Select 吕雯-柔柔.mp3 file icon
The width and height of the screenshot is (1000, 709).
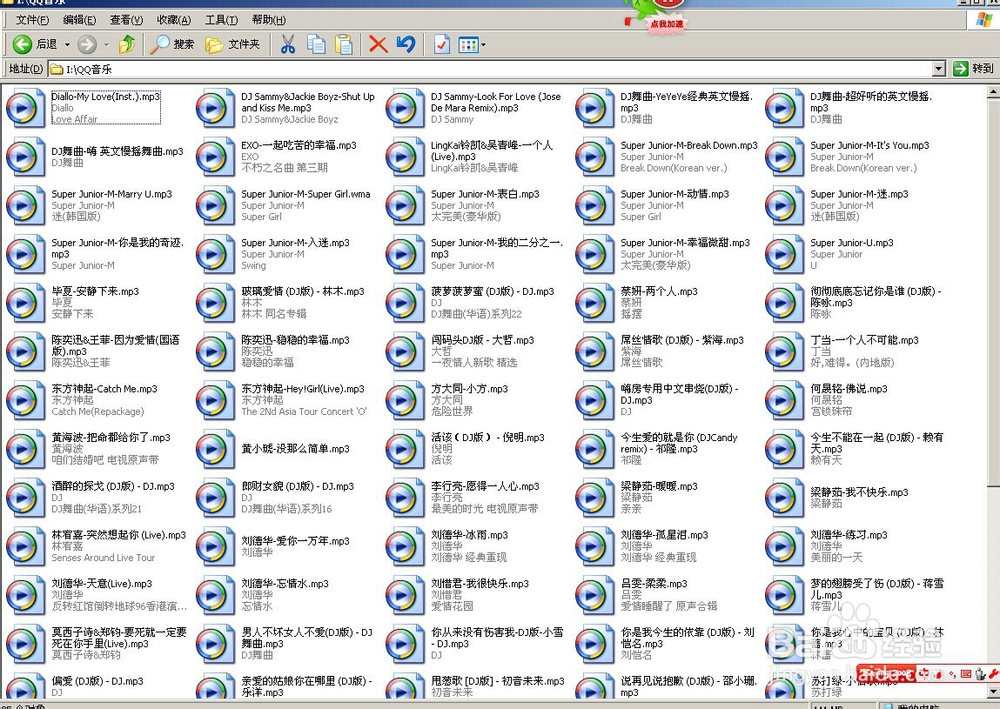[594, 594]
